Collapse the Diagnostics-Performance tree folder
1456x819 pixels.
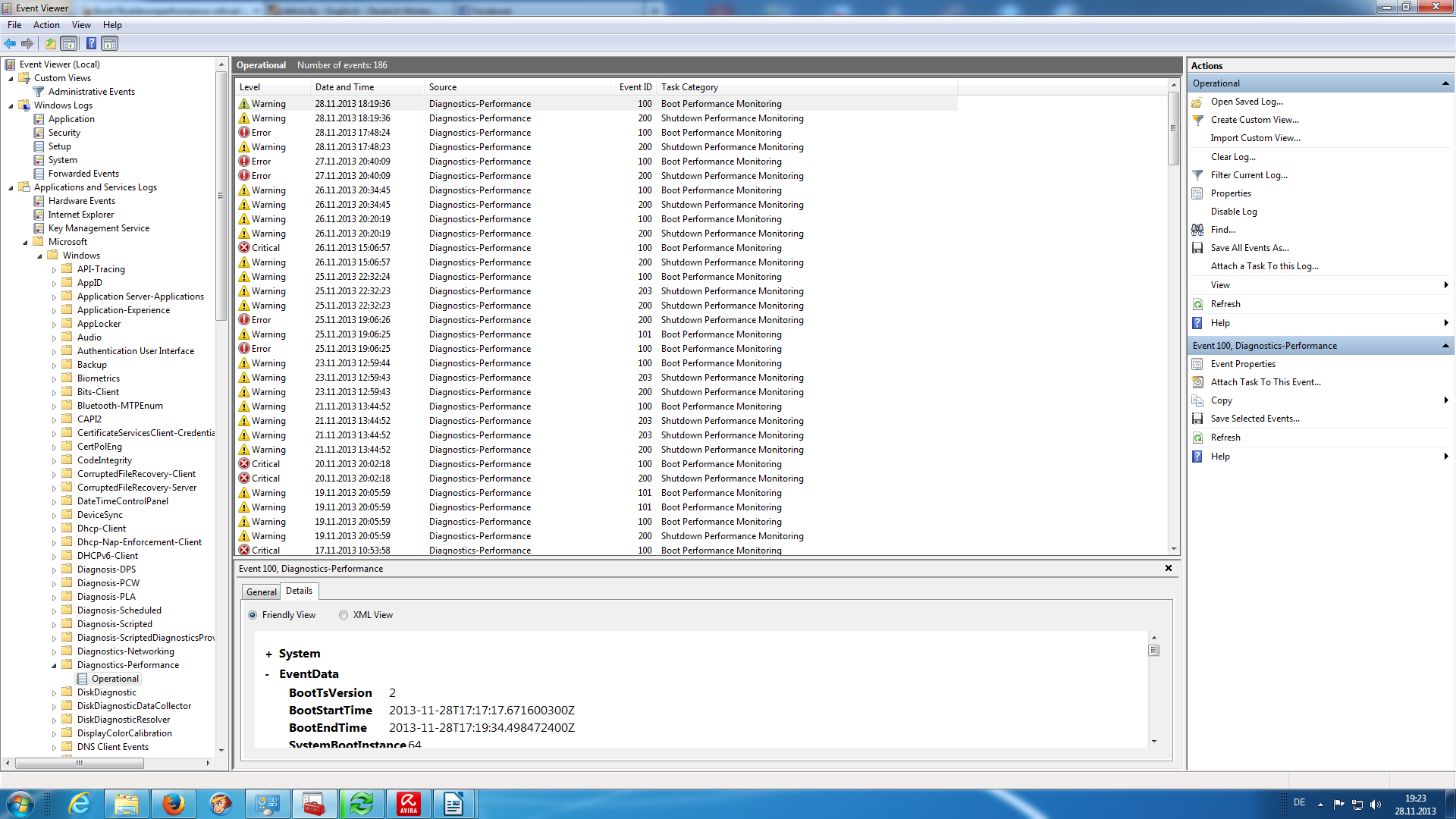pyautogui.click(x=55, y=665)
